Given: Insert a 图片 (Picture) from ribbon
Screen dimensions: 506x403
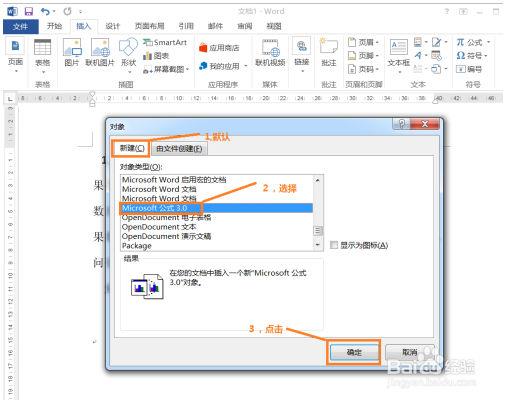Looking at the screenshot, I should point(72,53).
